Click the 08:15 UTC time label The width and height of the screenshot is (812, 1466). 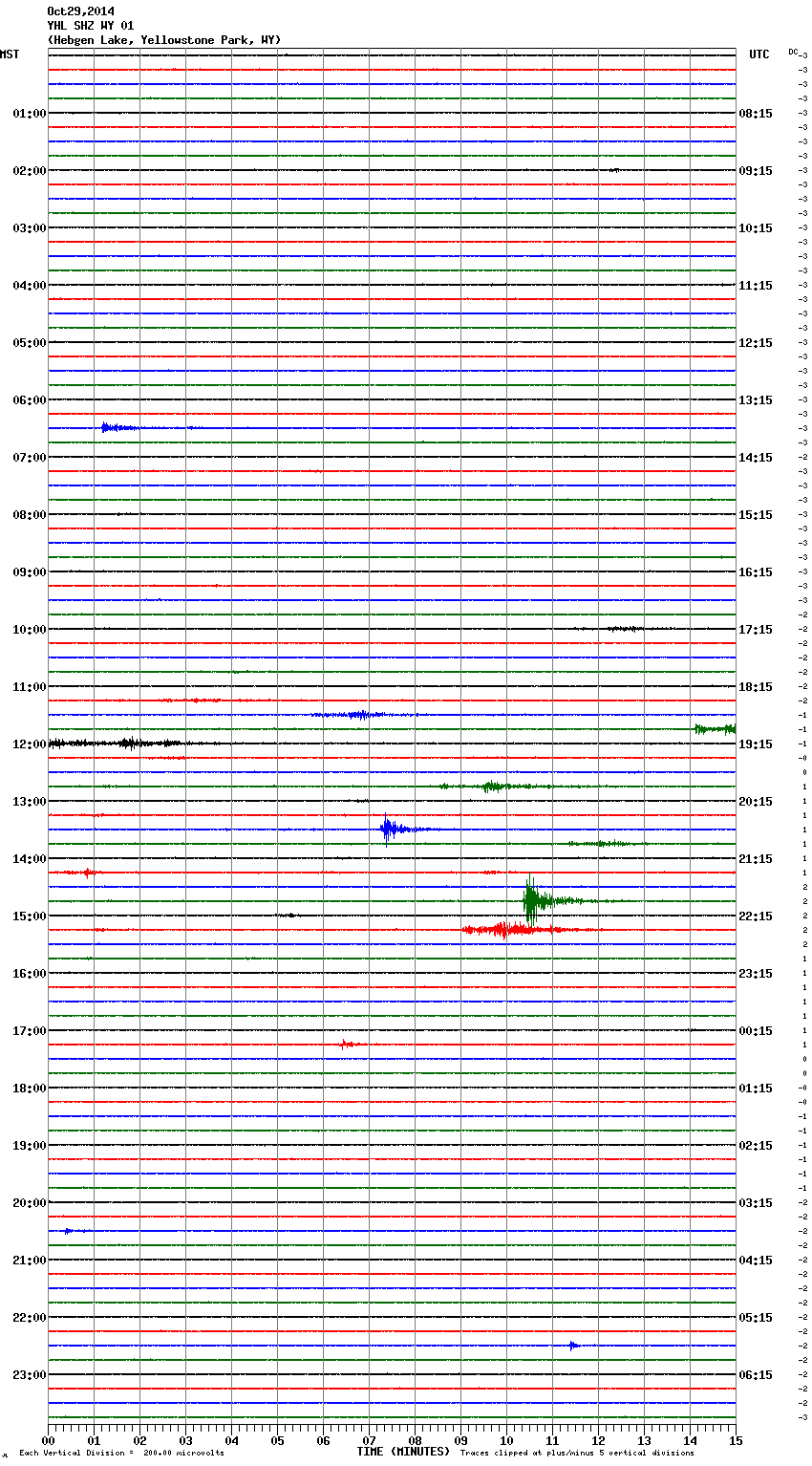click(756, 114)
